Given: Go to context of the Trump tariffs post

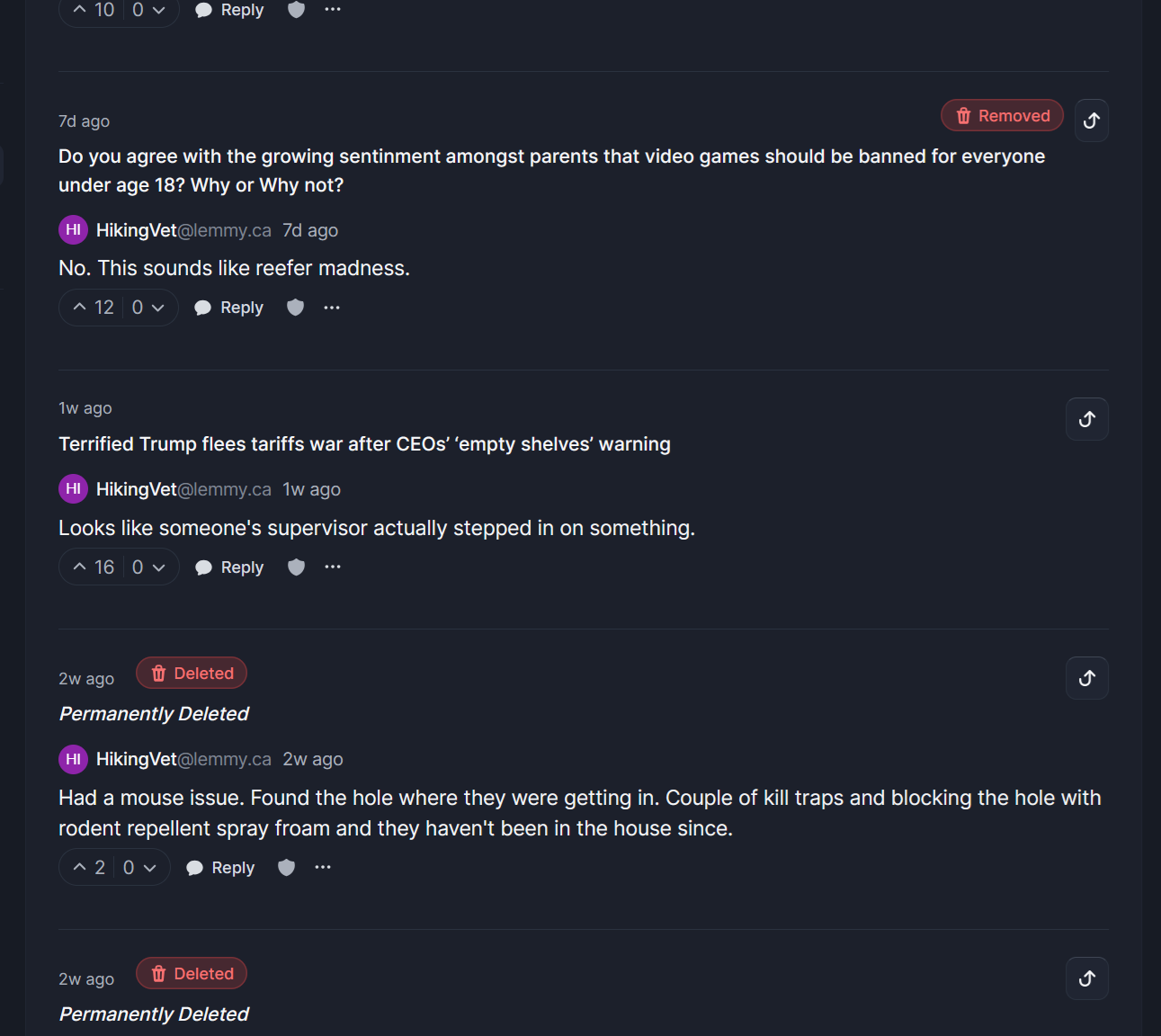Looking at the screenshot, I should click(x=1087, y=419).
